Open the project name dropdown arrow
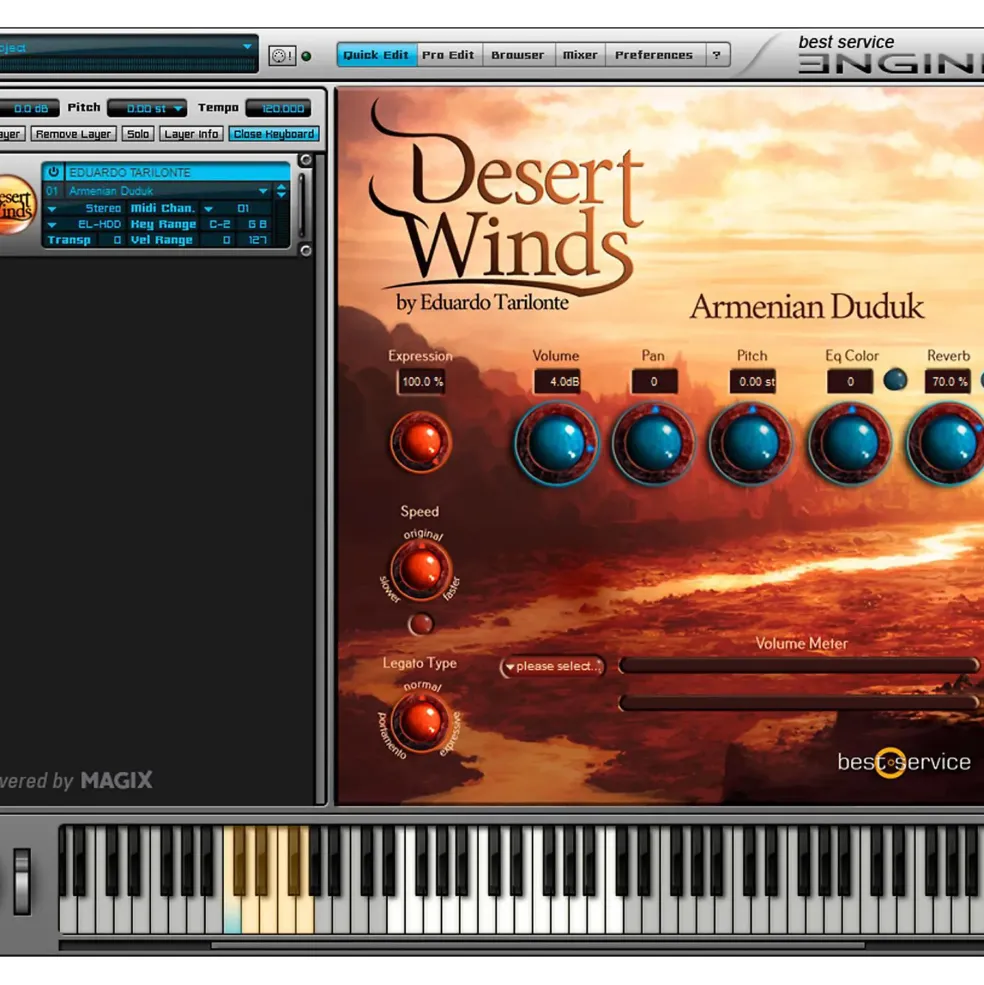Screen dimensions: 984x985 [x=248, y=46]
